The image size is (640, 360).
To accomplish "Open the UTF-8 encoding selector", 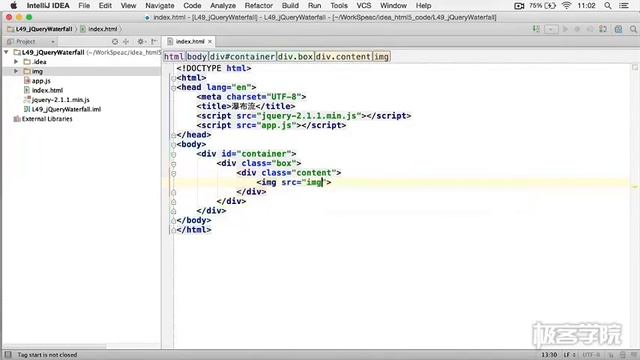I will point(591,355).
